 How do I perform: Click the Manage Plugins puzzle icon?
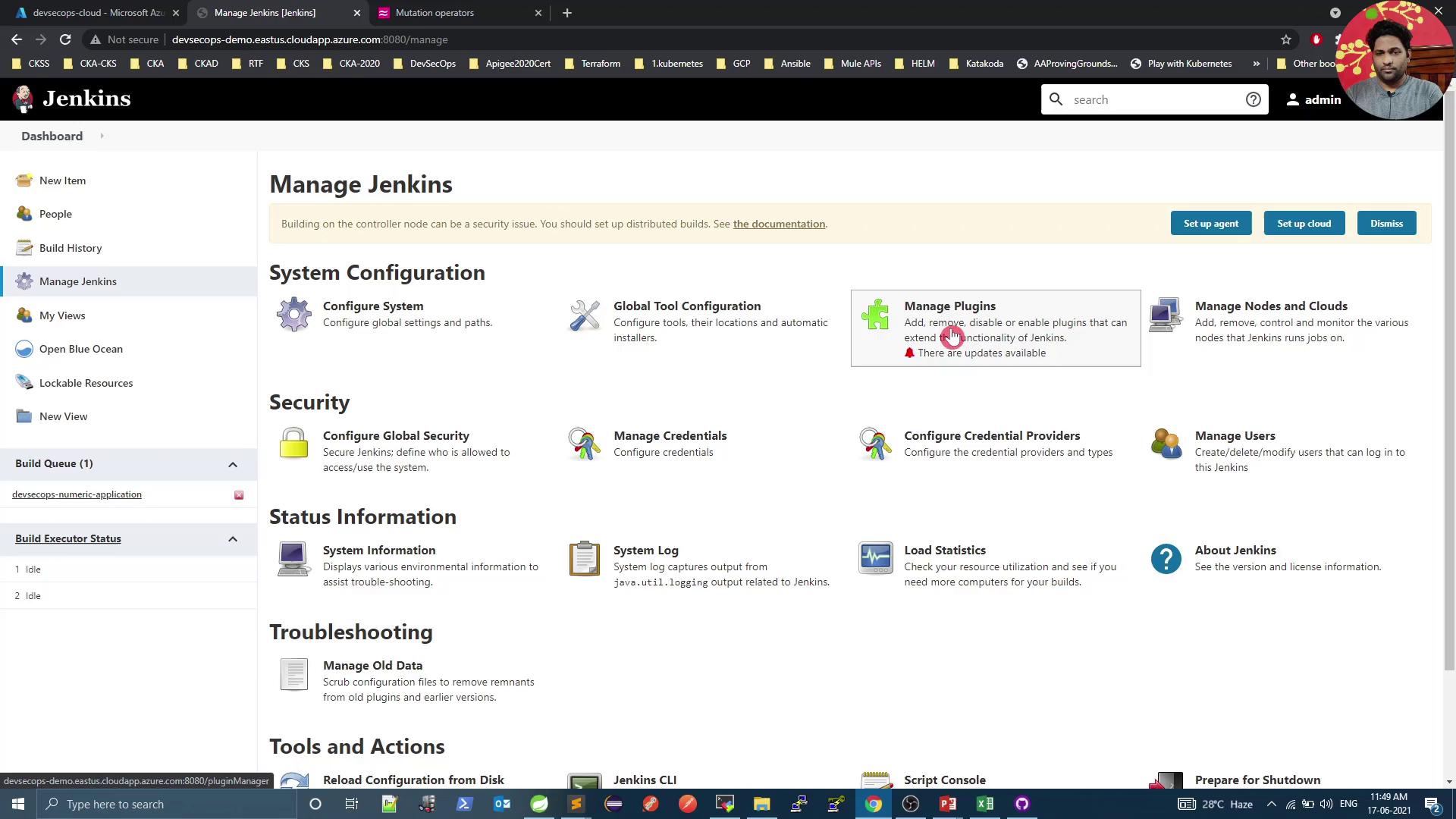pyautogui.click(x=875, y=314)
